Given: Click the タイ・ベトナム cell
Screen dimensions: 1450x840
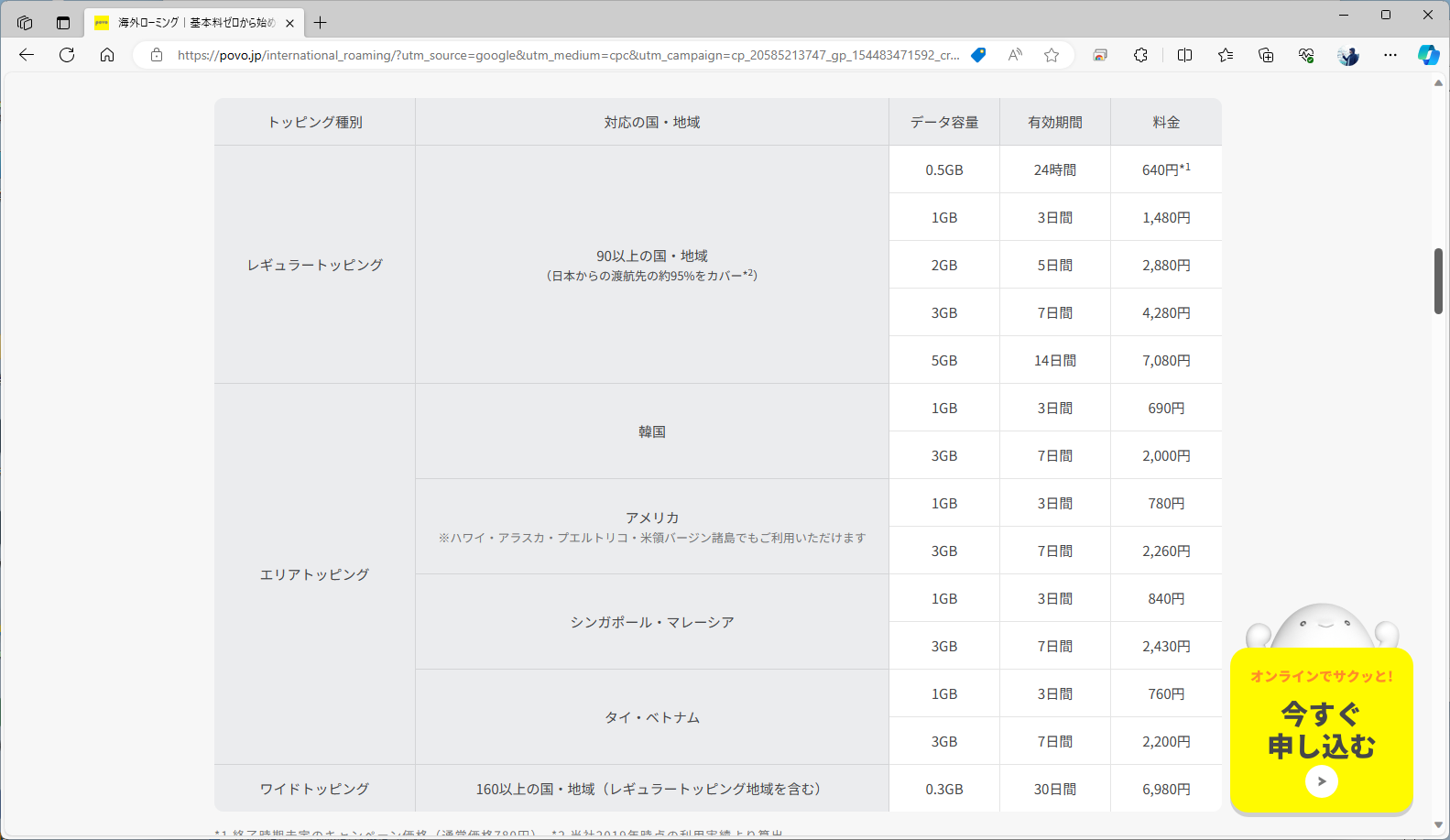Looking at the screenshot, I should point(652,717).
